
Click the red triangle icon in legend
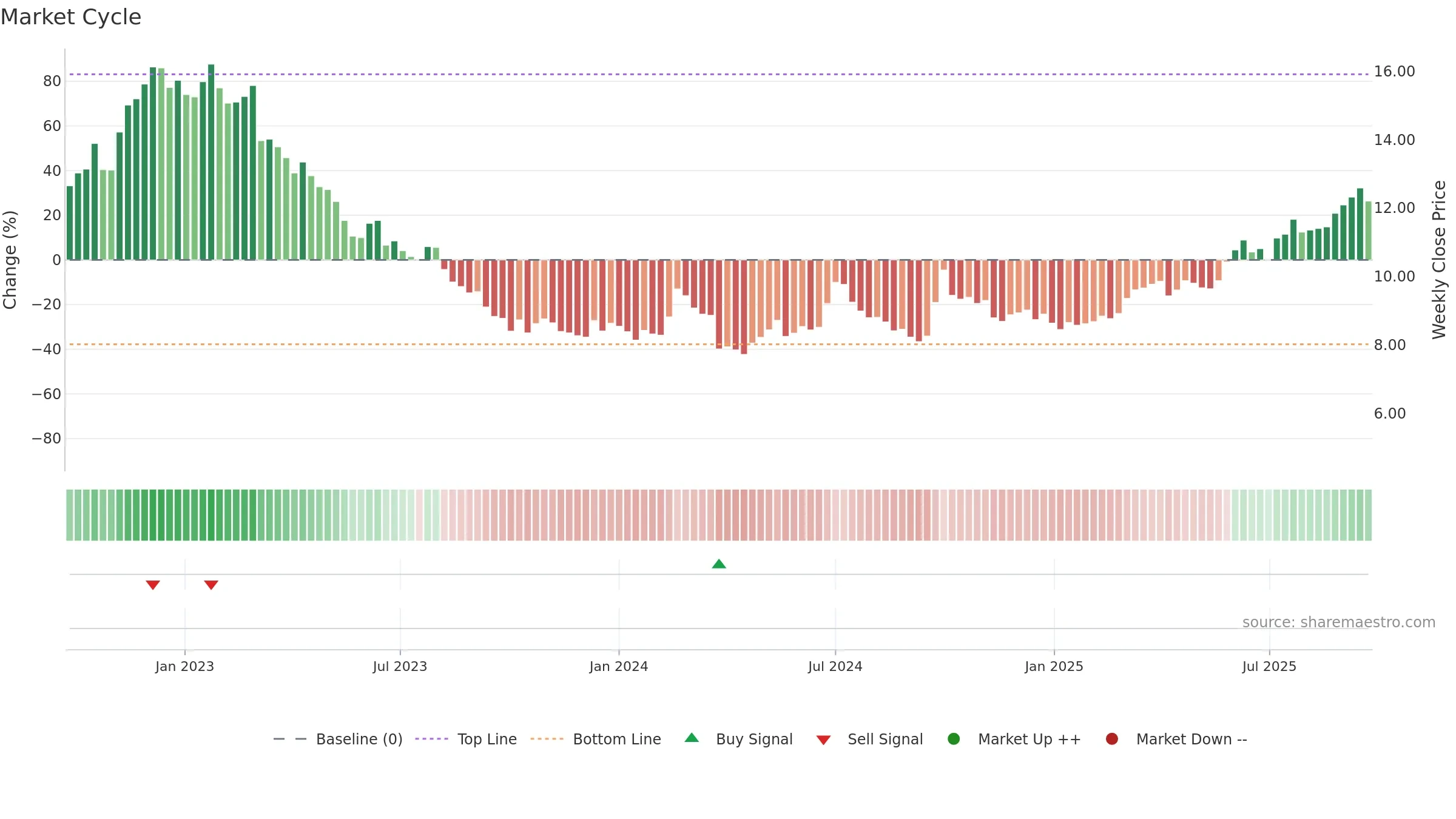coord(823,740)
